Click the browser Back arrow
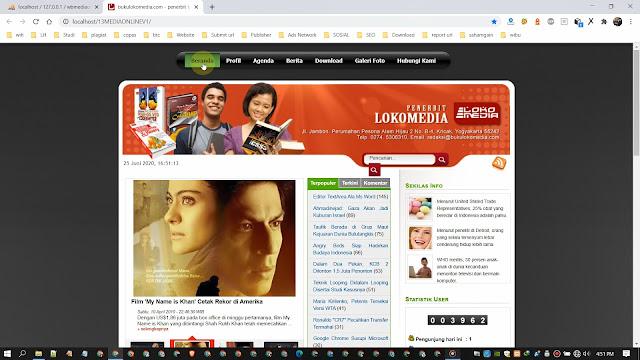This screenshot has height=360, width=640. (x=9, y=21)
